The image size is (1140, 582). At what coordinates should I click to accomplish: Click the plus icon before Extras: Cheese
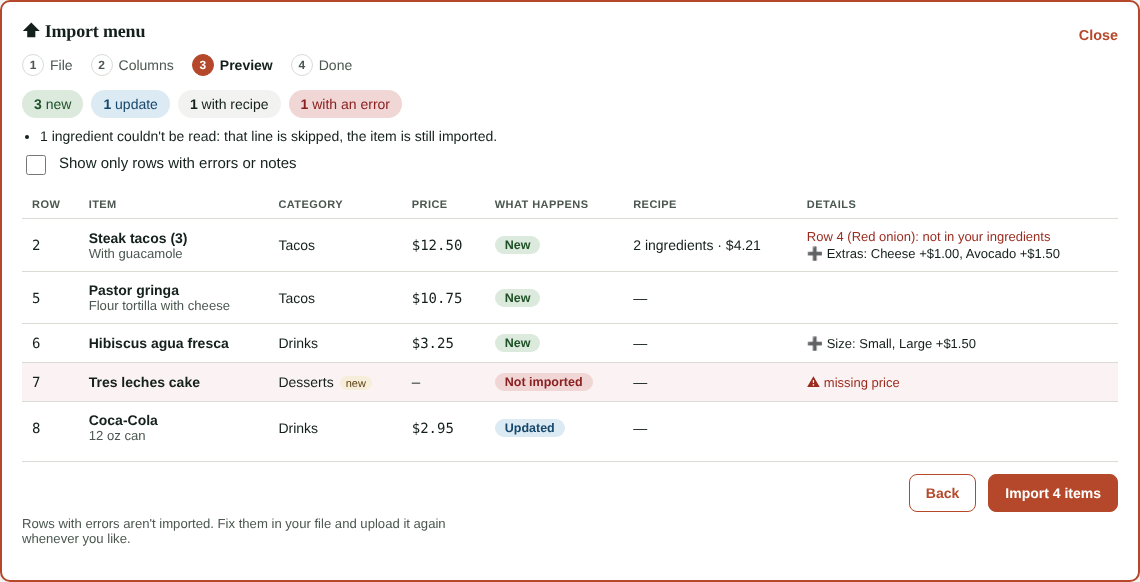coord(814,254)
